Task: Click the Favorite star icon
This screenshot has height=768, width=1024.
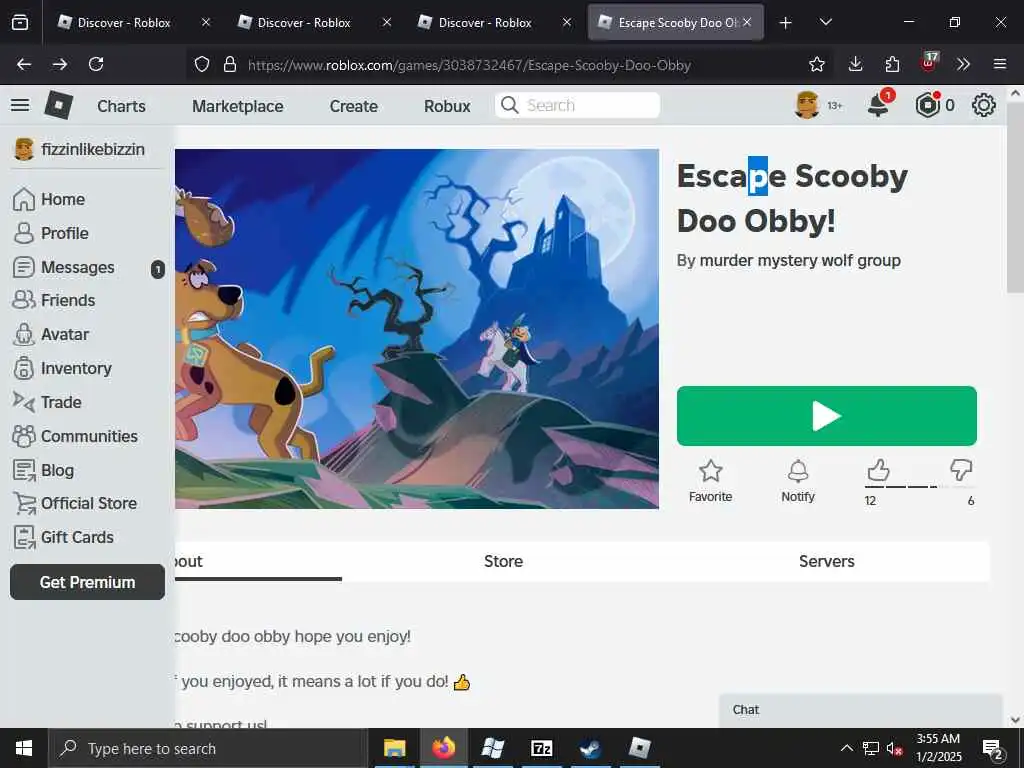Action: pos(711,471)
